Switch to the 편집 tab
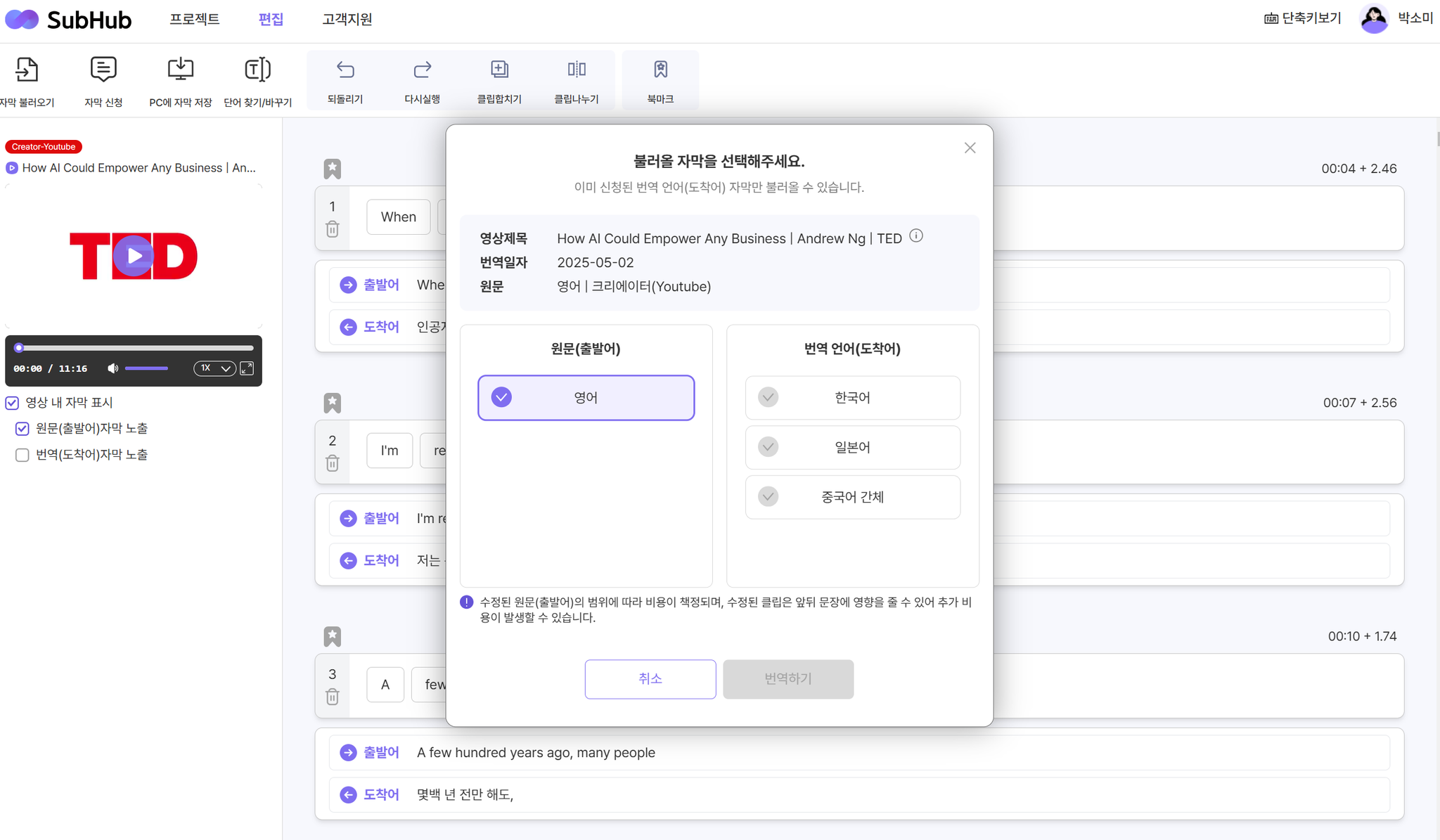 (x=271, y=19)
